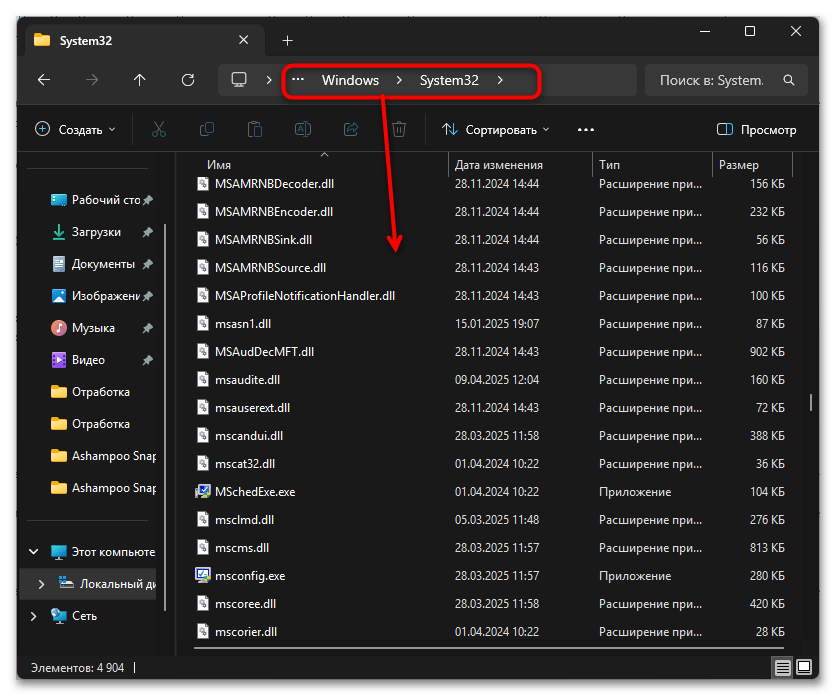Screen dimensions: 836x696
Task: Click the Rename icon in toolbar
Action: 303,129
